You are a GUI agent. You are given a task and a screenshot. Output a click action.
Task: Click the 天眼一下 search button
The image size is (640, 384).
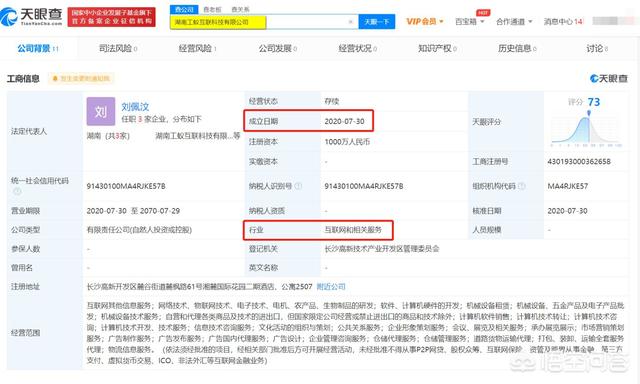[x=377, y=22]
